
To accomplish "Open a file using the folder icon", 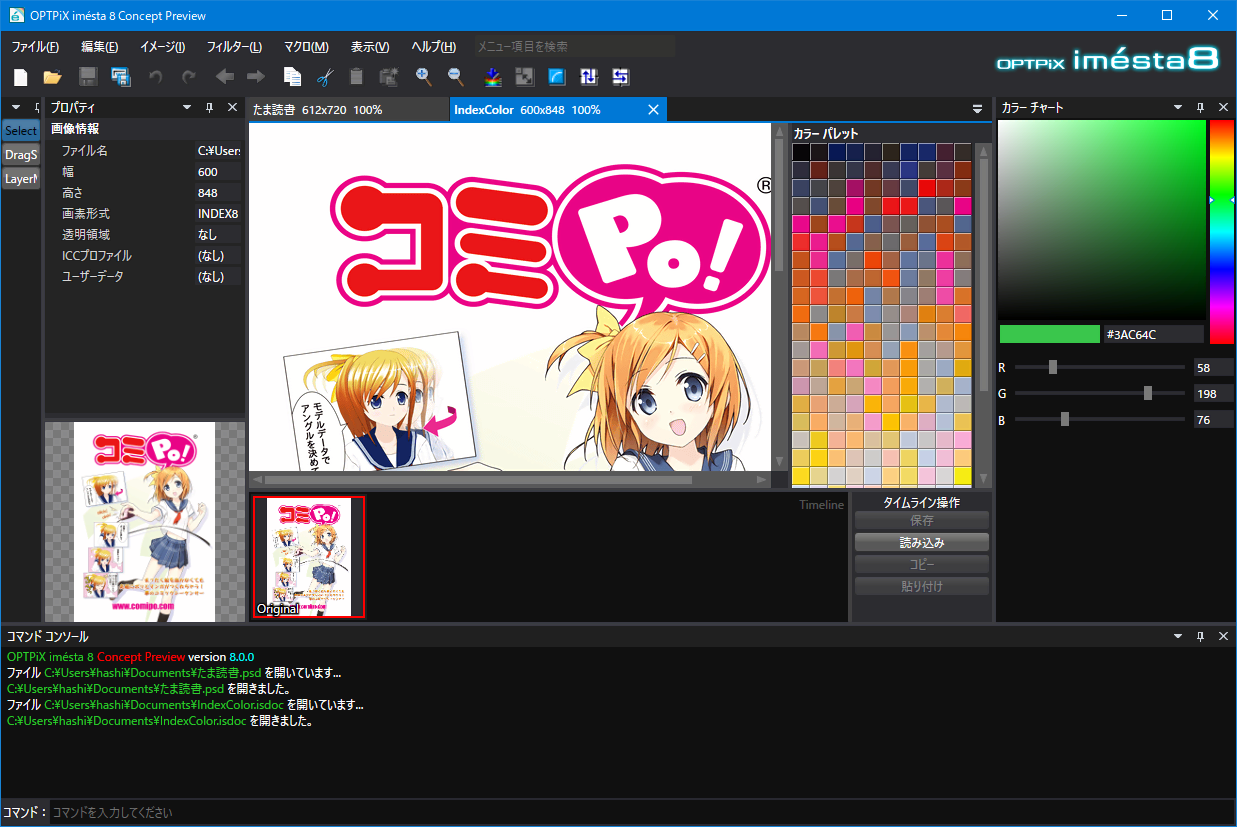I will click(x=53, y=77).
